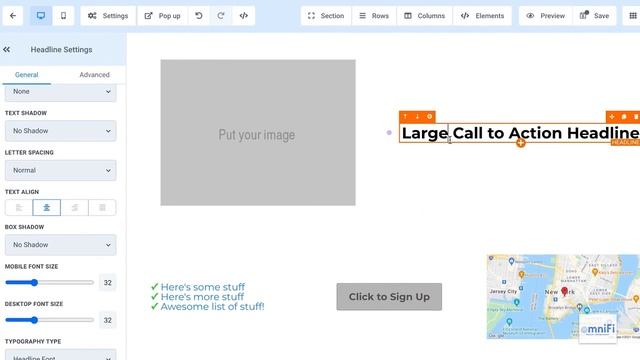This screenshot has width=640, height=360.
Task: Add Rows from the toolbar
Action: tap(374, 16)
